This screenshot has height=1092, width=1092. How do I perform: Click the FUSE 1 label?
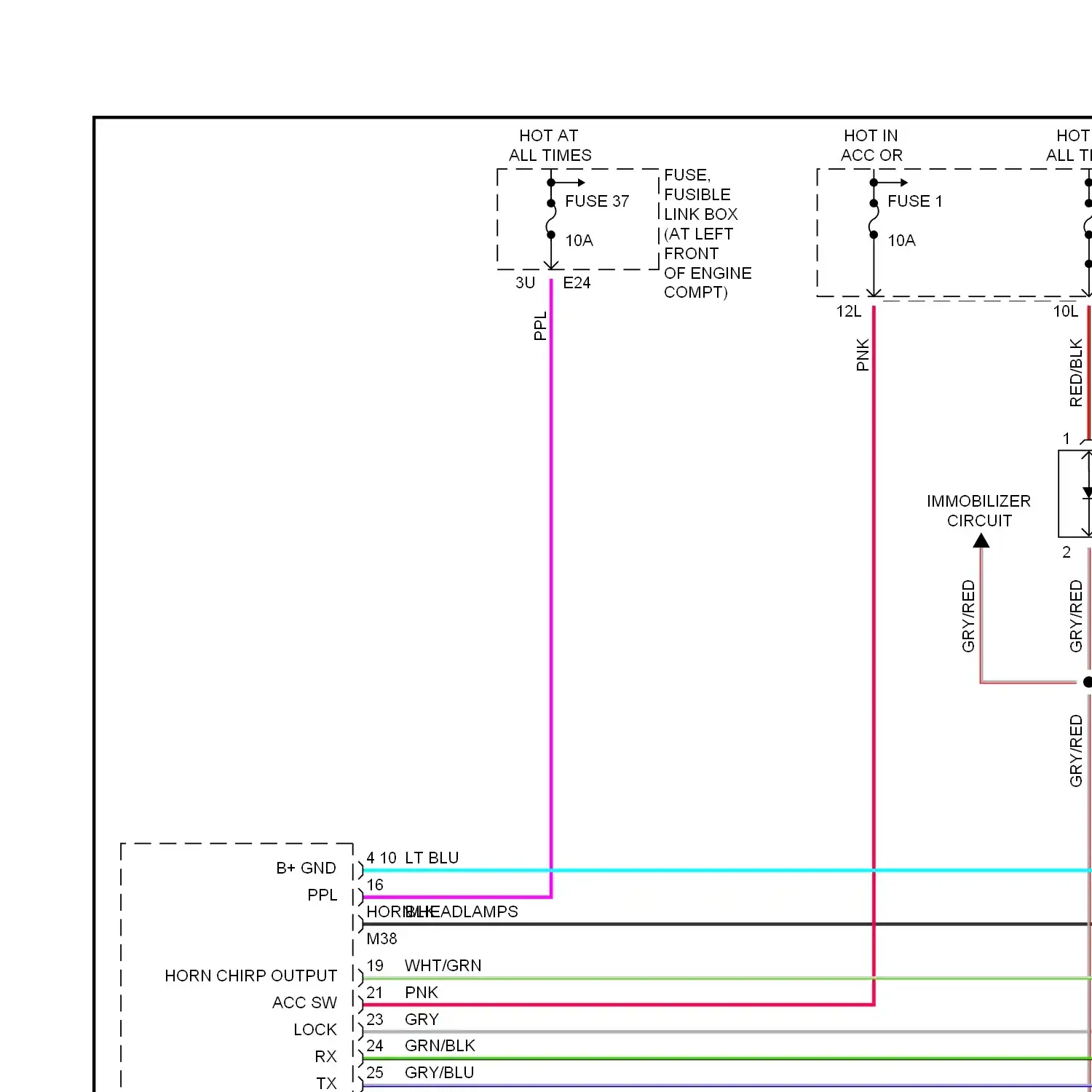914,201
